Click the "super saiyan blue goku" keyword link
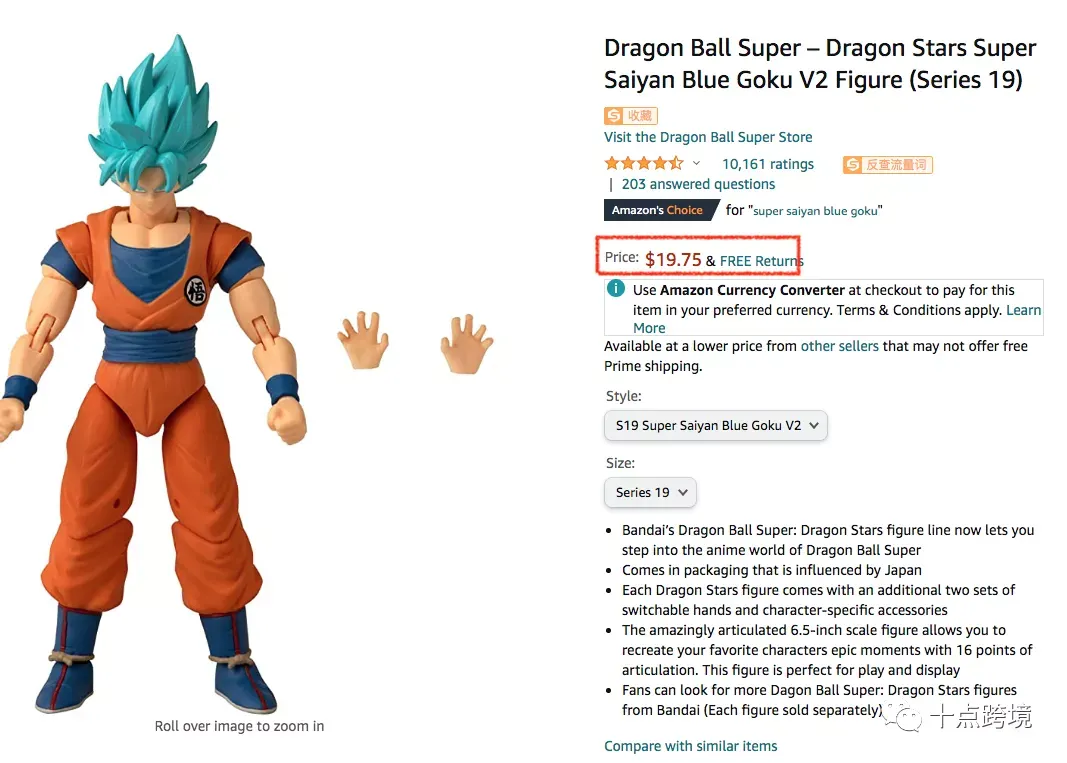Screen dimensions: 1067x763 [815, 211]
